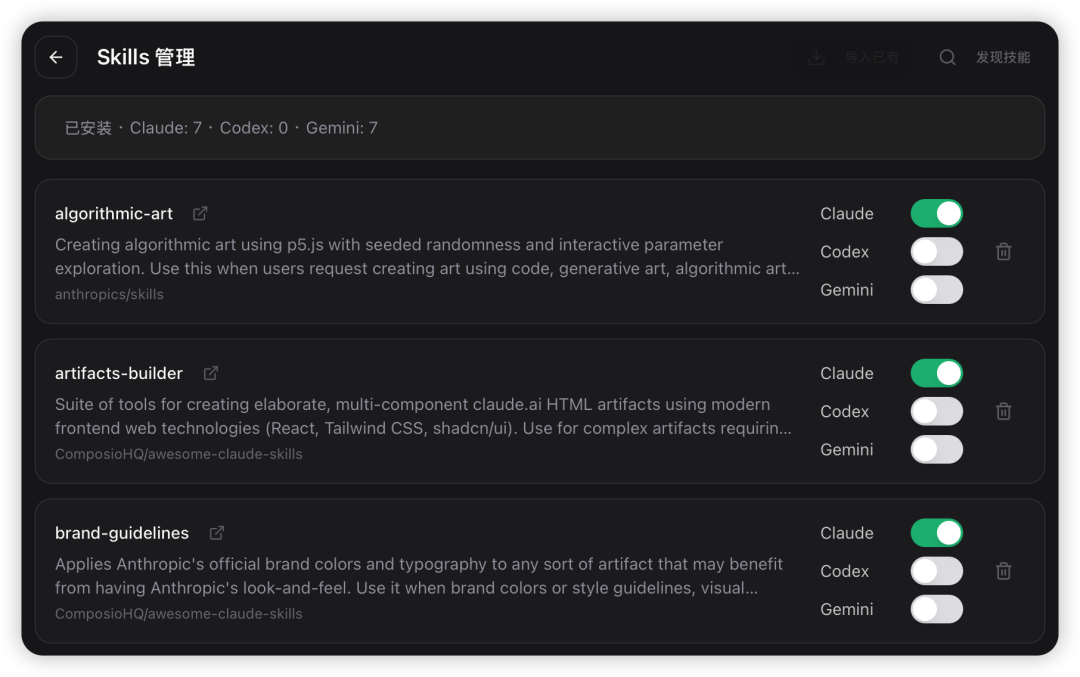Enable Gemini for algorithmic-art
This screenshot has height=677, width=1080.
(x=936, y=290)
